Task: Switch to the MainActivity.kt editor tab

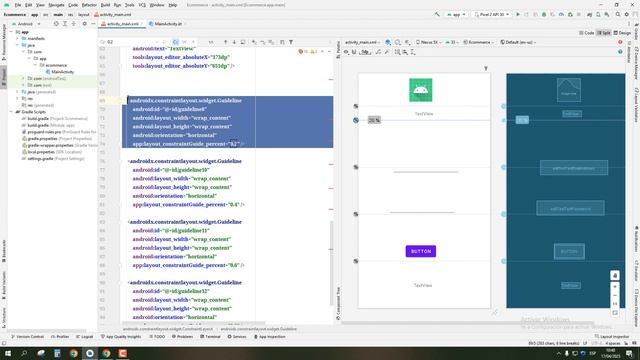Action: pyautogui.click(x=166, y=24)
